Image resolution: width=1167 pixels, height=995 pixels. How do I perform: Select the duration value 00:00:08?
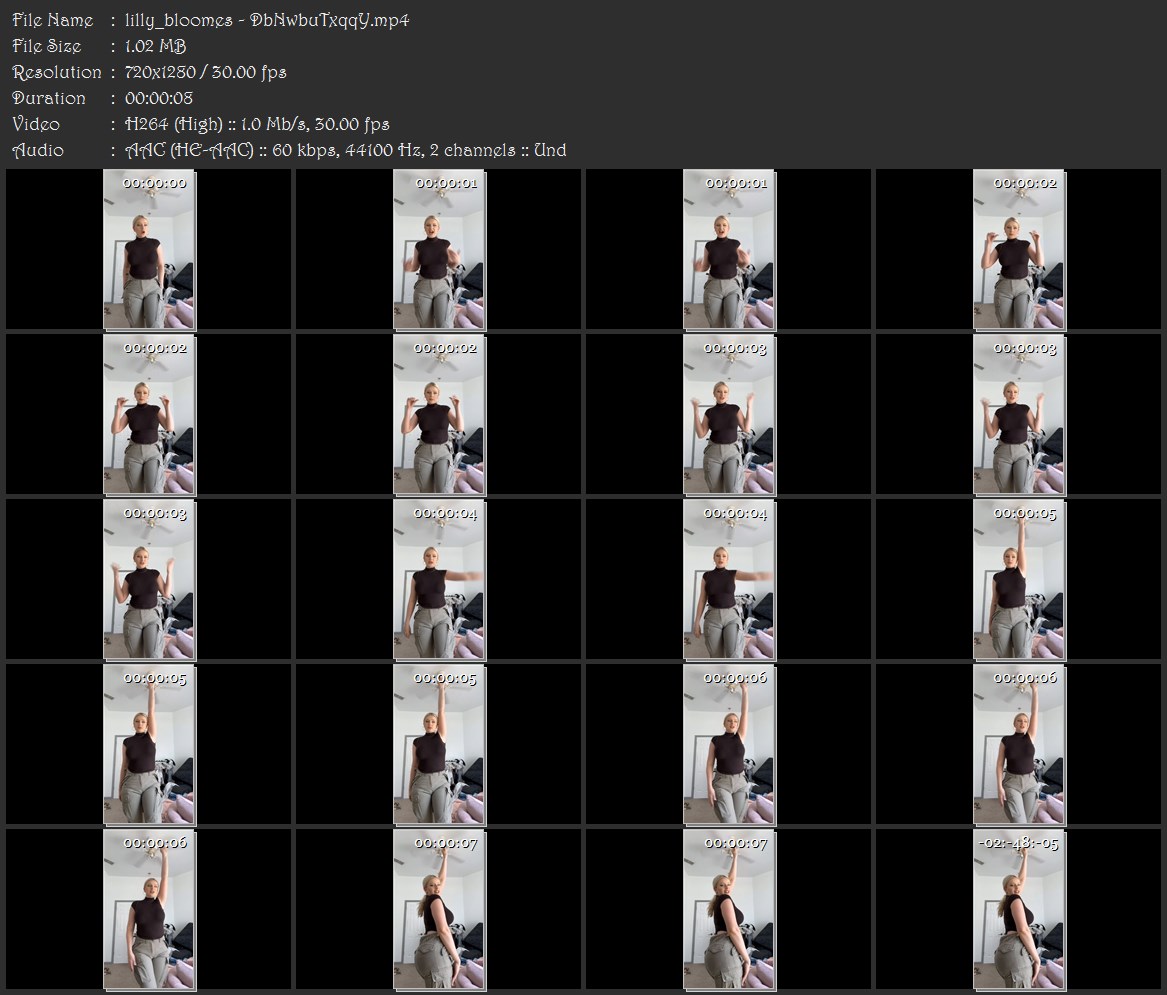(x=159, y=98)
